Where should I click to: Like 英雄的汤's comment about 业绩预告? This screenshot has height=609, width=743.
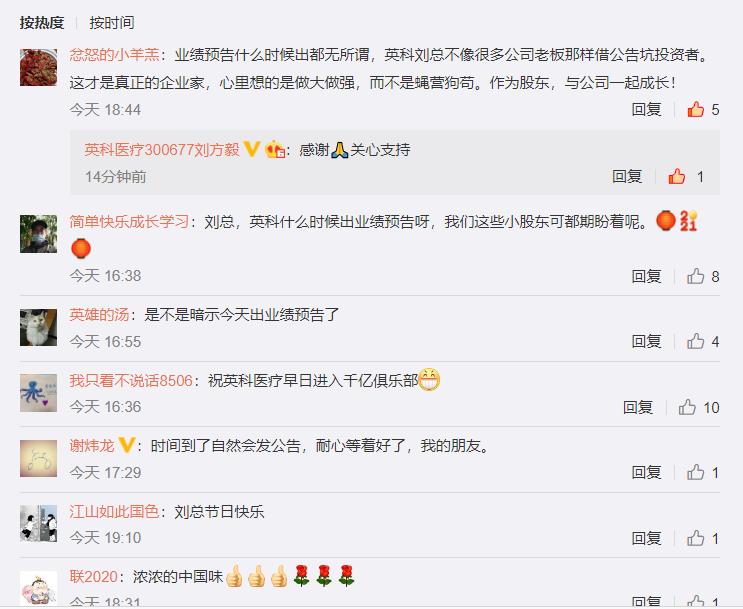pyautogui.click(x=696, y=341)
